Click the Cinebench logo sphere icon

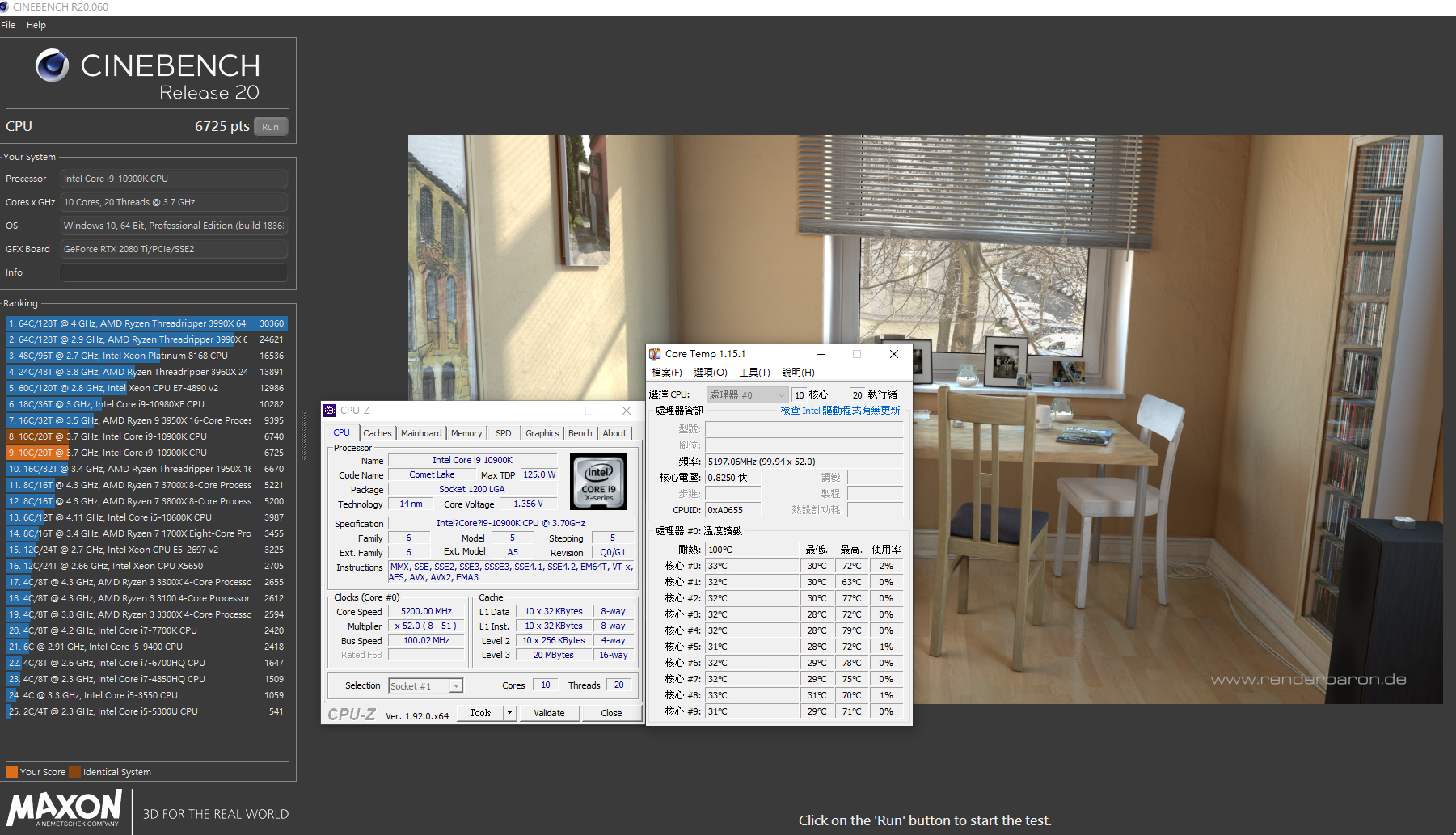click(x=53, y=65)
